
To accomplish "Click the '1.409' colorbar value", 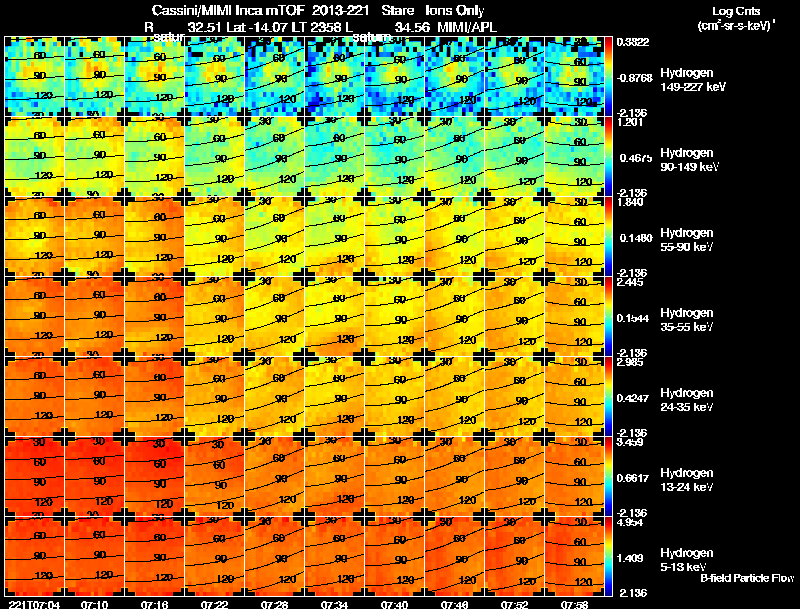I will (630, 559).
